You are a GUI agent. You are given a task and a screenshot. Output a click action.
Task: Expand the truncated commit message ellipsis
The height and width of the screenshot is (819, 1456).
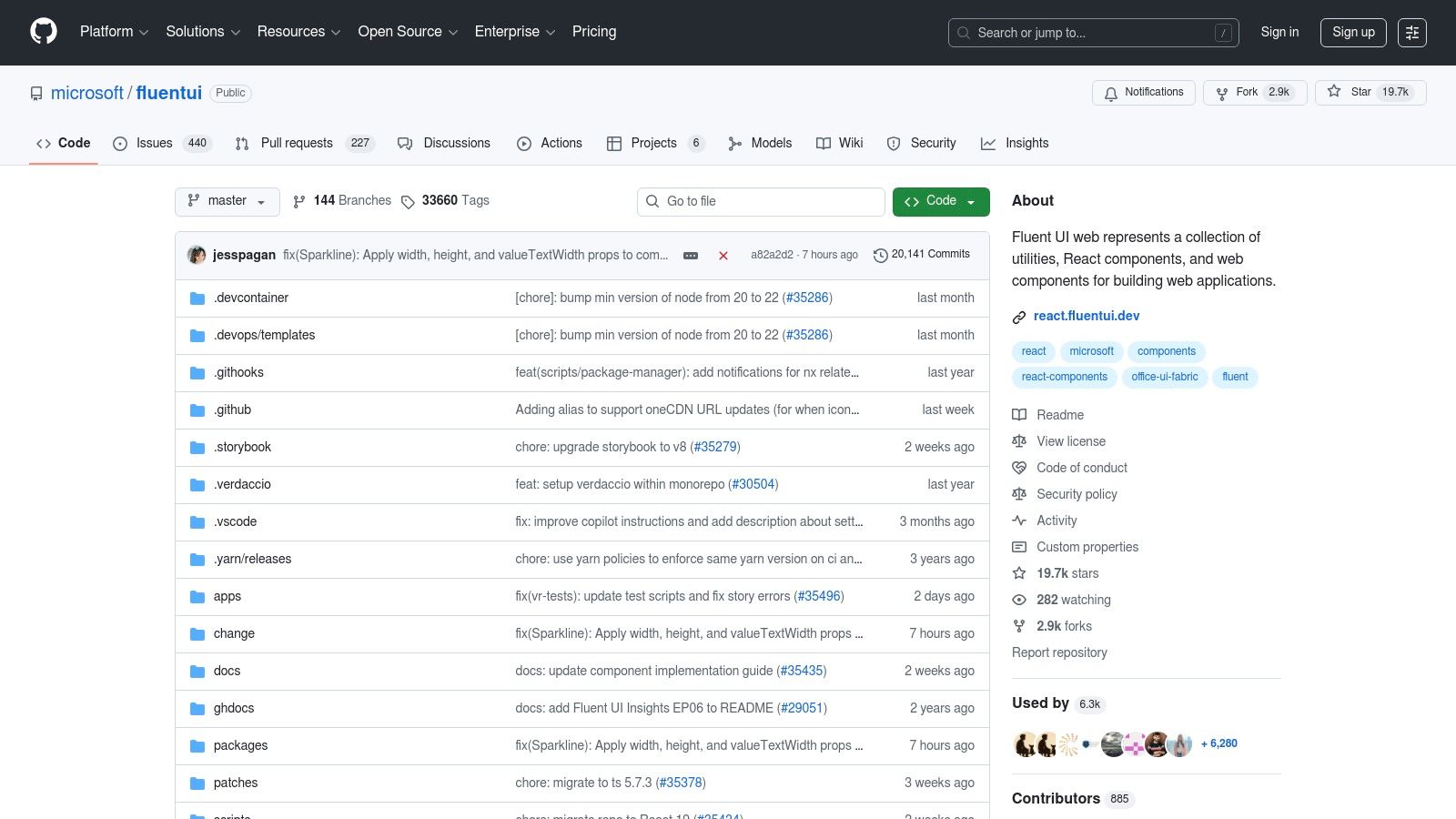pos(690,256)
